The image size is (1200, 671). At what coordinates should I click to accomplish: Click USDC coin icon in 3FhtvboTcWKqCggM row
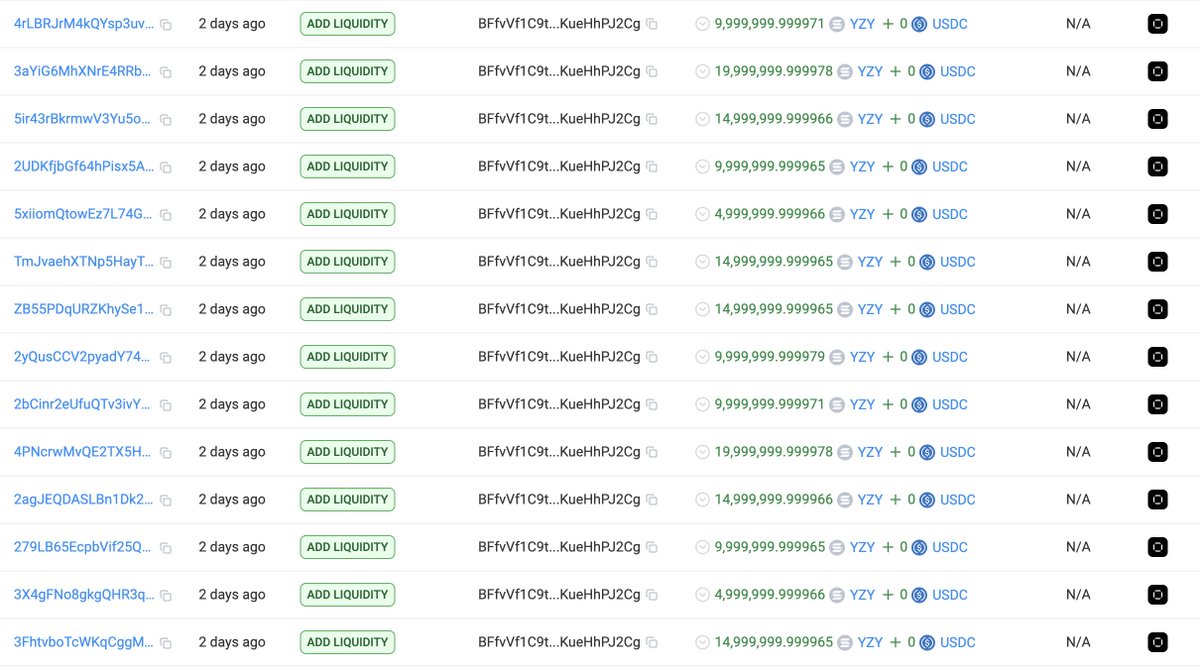[927, 642]
